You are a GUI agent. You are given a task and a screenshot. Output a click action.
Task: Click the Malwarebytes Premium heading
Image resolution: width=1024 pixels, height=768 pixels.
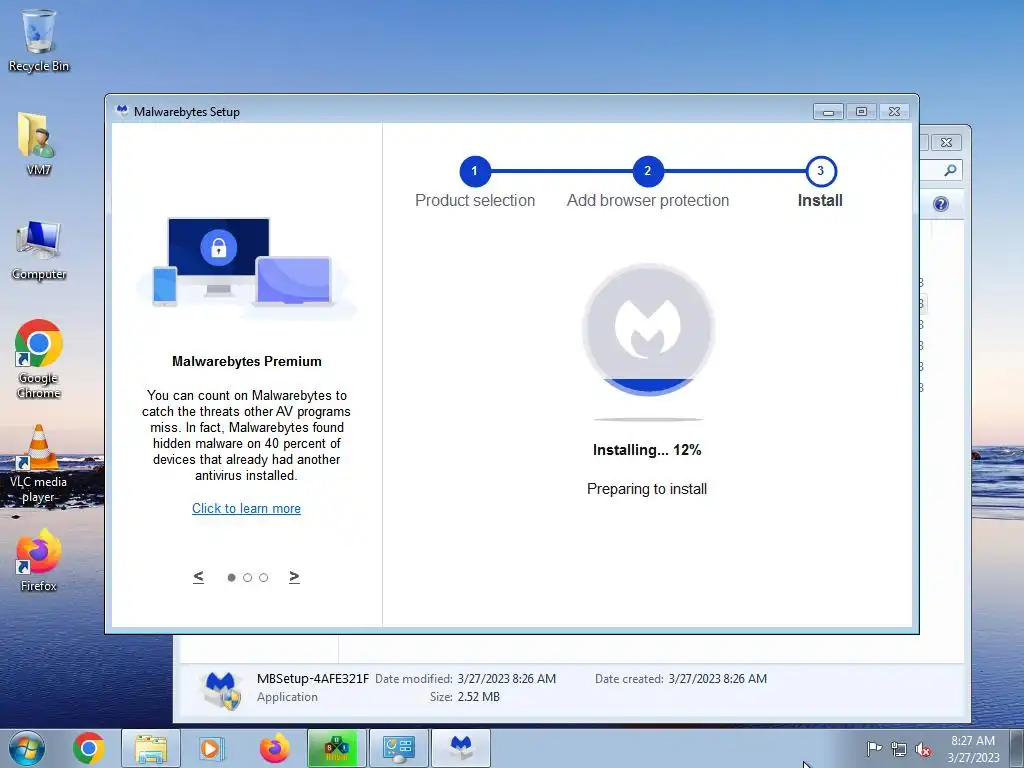247,361
